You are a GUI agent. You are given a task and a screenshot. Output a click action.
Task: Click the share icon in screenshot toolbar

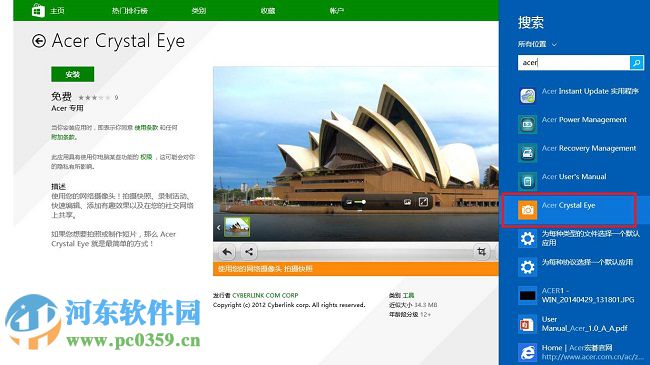pos(249,252)
